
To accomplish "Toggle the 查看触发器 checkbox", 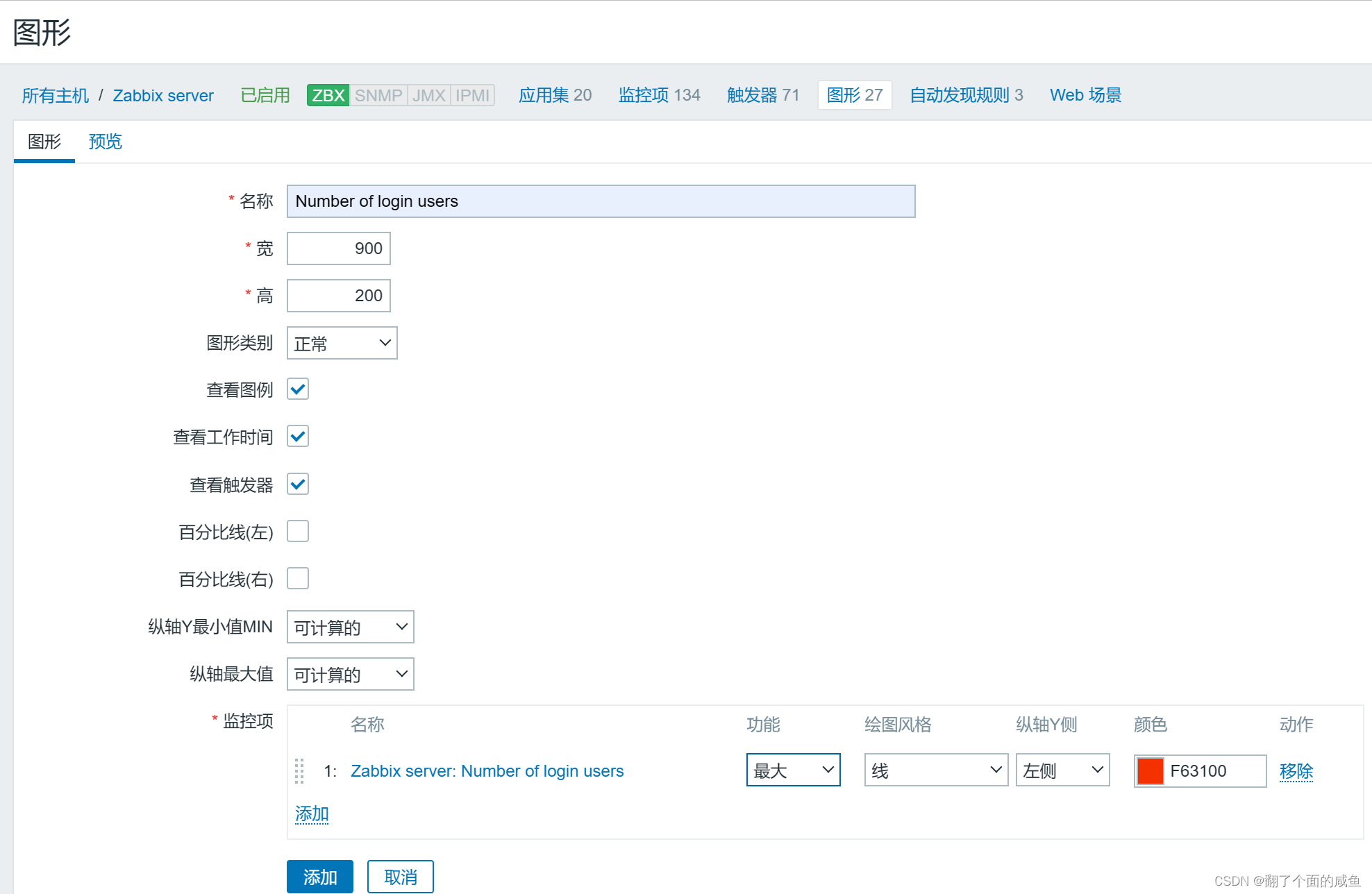I will [x=298, y=484].
